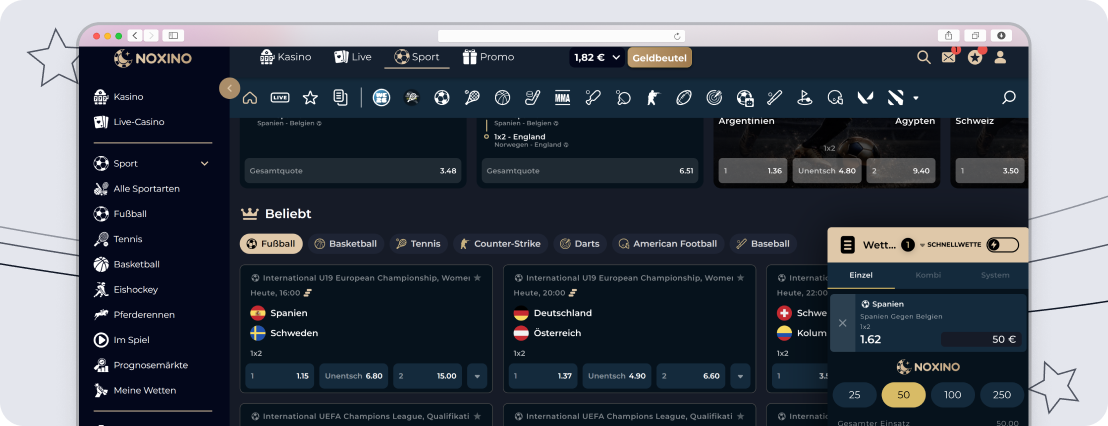Click the stake input showing 50 €
The width and height of the screenshot is (1108, 426).
click(981, 340)
